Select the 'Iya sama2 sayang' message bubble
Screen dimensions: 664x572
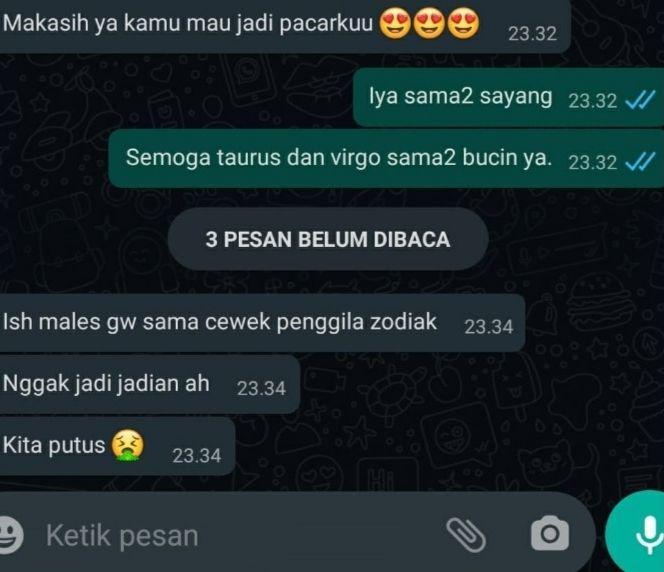coord(508,97)
